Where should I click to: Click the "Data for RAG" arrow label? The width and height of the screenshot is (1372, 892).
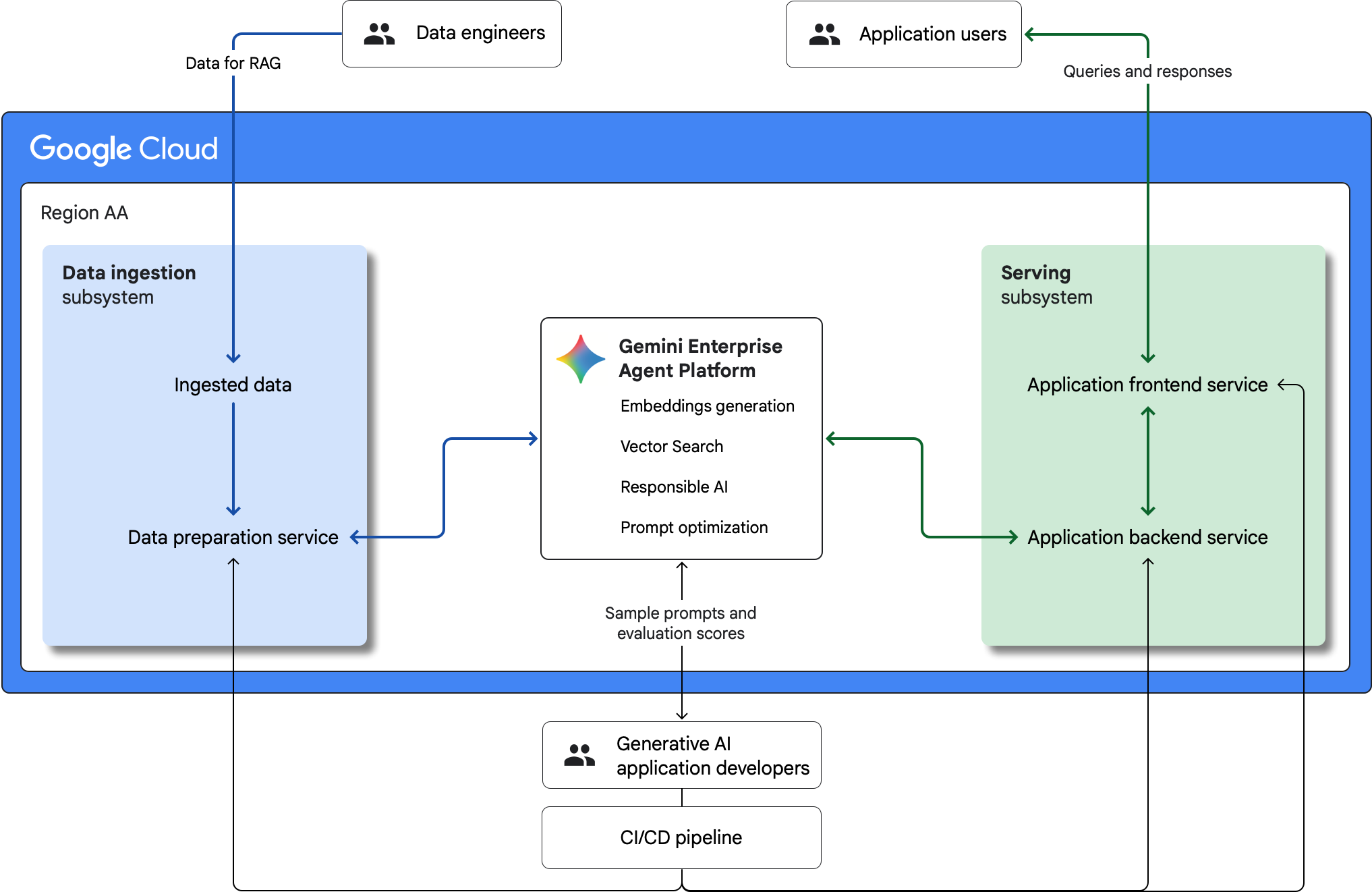pyautogui.click(x=233, y=63)
